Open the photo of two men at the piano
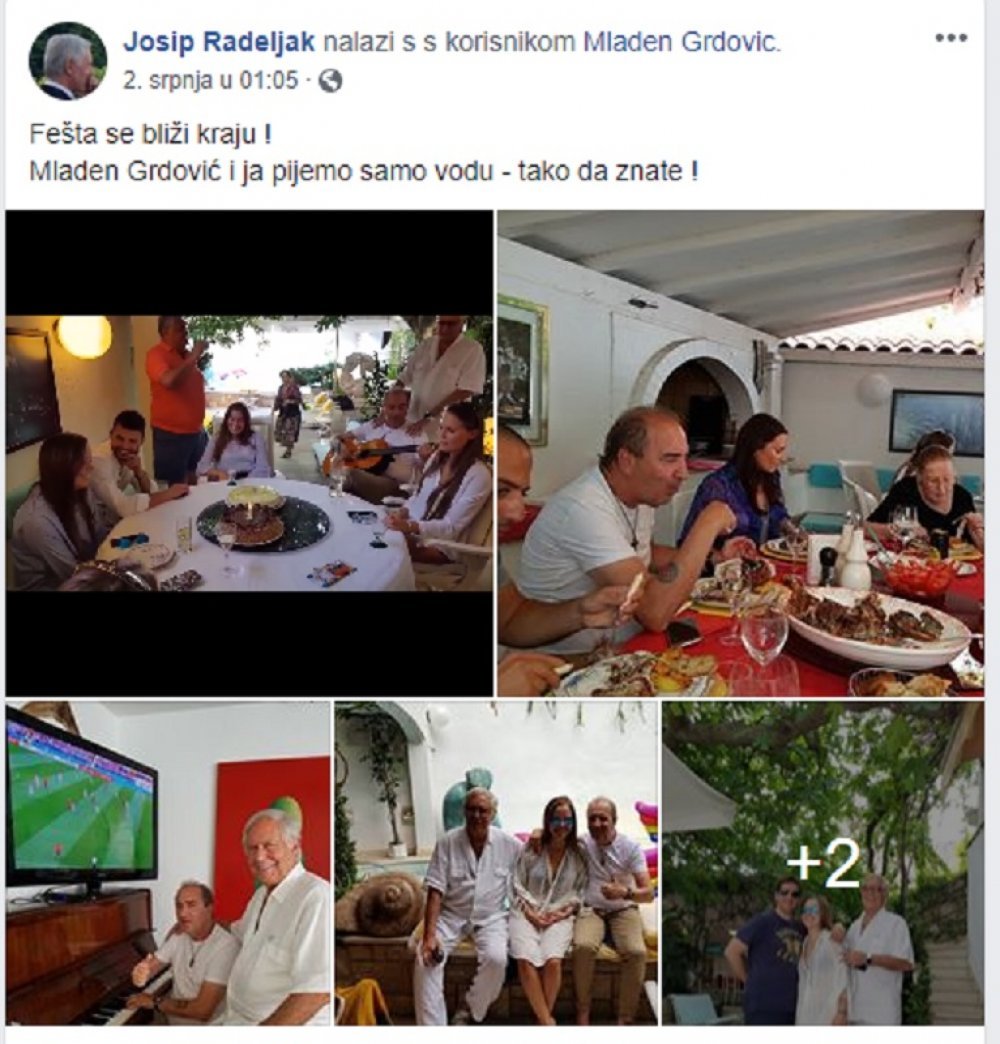1000x1044 pixels. 168,864
